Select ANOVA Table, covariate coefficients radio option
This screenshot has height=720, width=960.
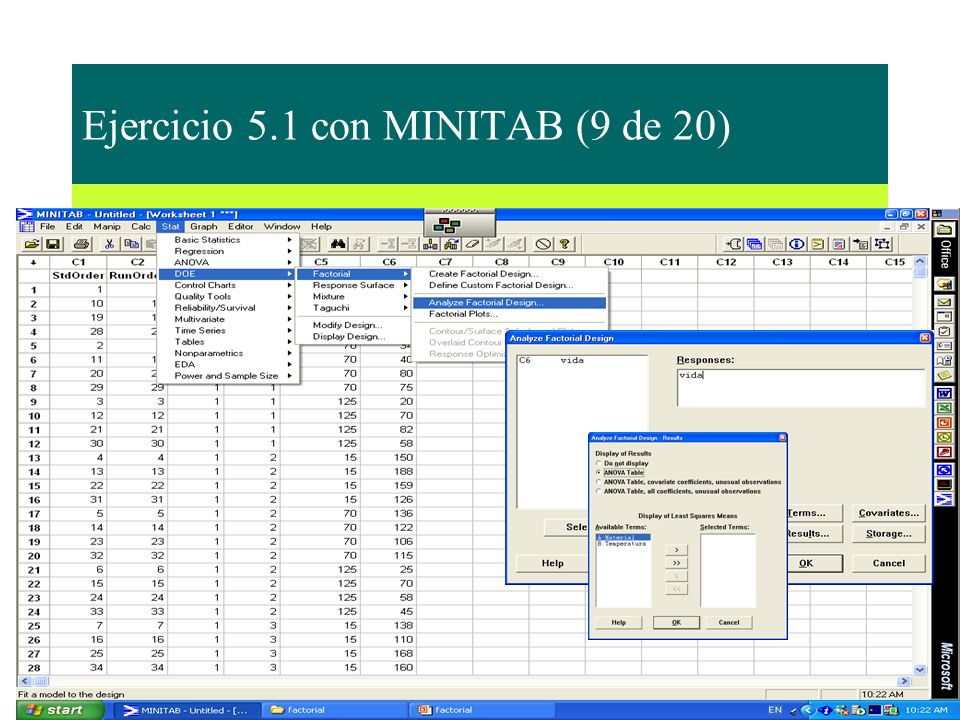(599, 482)
